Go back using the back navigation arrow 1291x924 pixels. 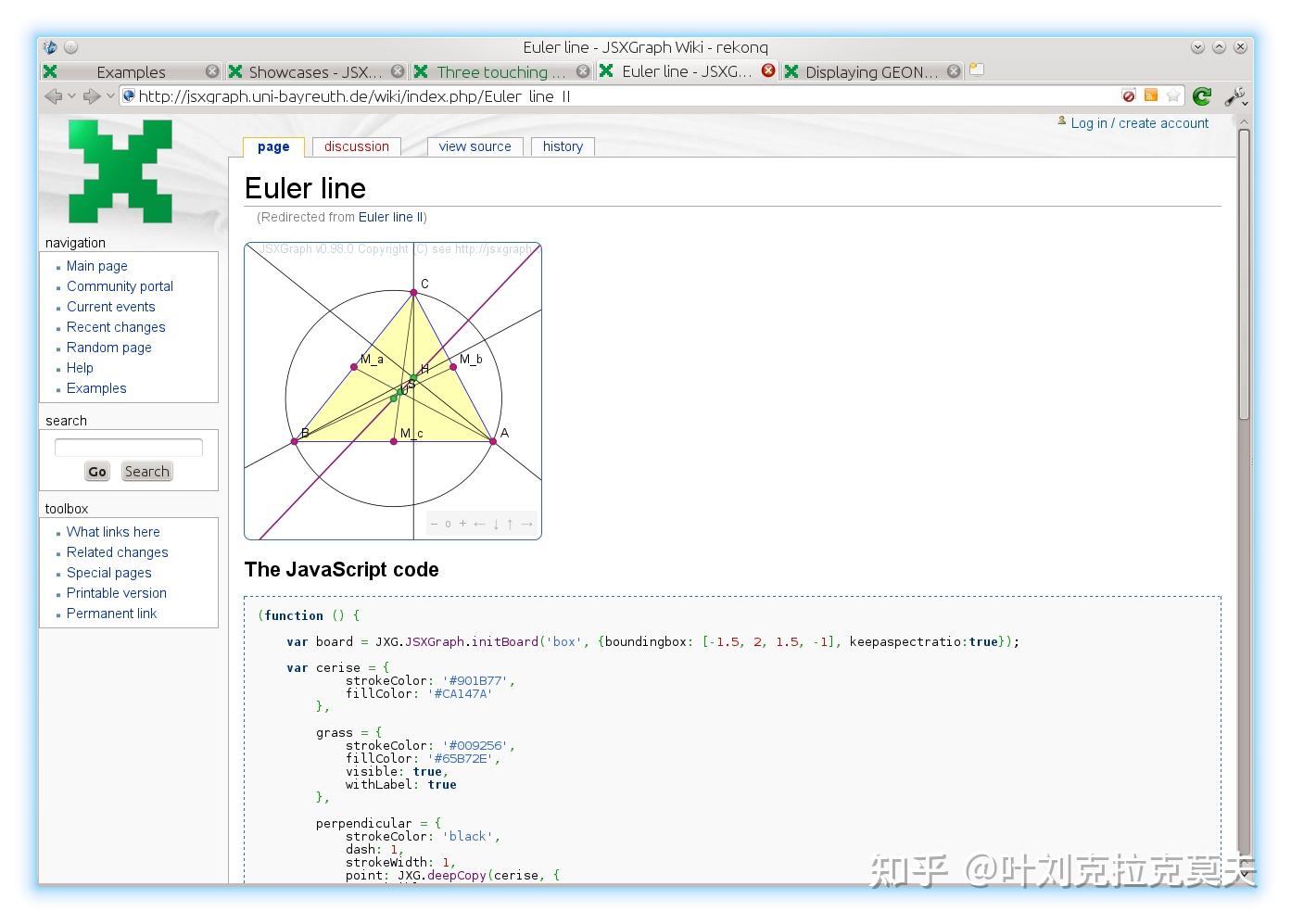click(54, 95)
